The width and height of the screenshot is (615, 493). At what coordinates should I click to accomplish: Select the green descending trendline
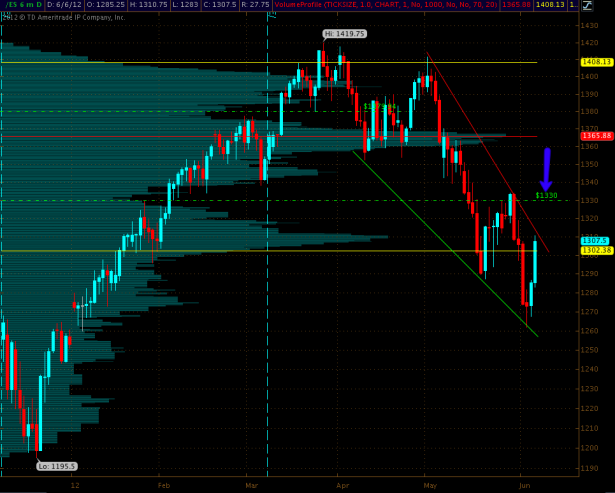(445, 244)
